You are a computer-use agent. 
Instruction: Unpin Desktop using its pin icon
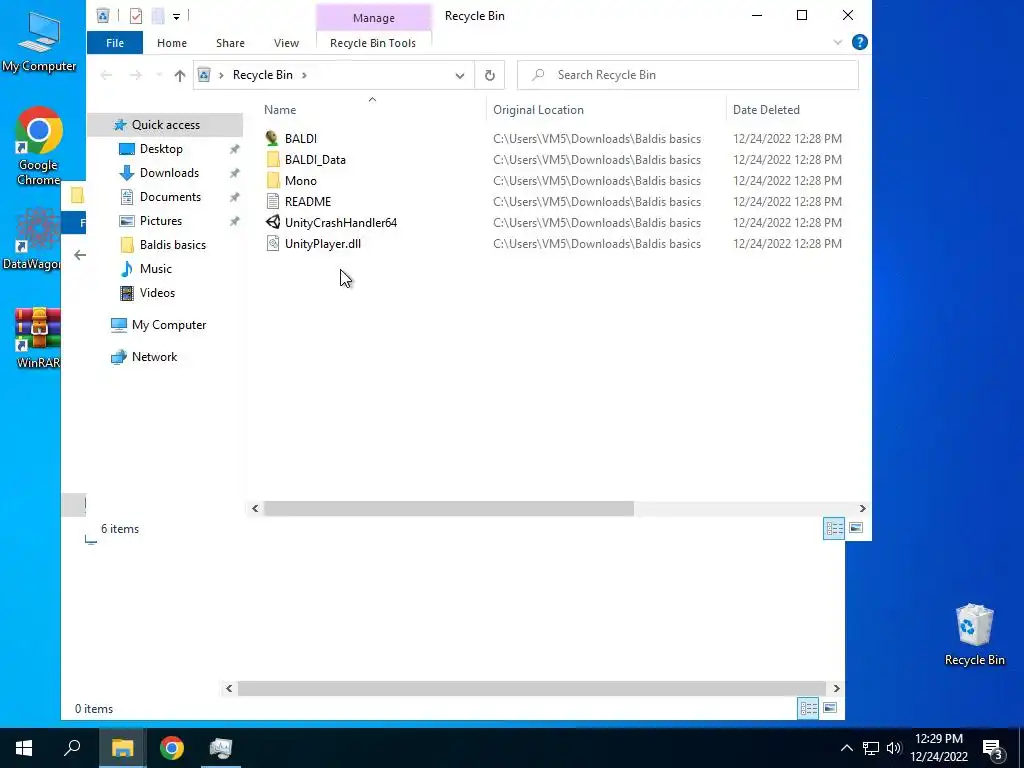pyautogui.click(x=234, y=150)
